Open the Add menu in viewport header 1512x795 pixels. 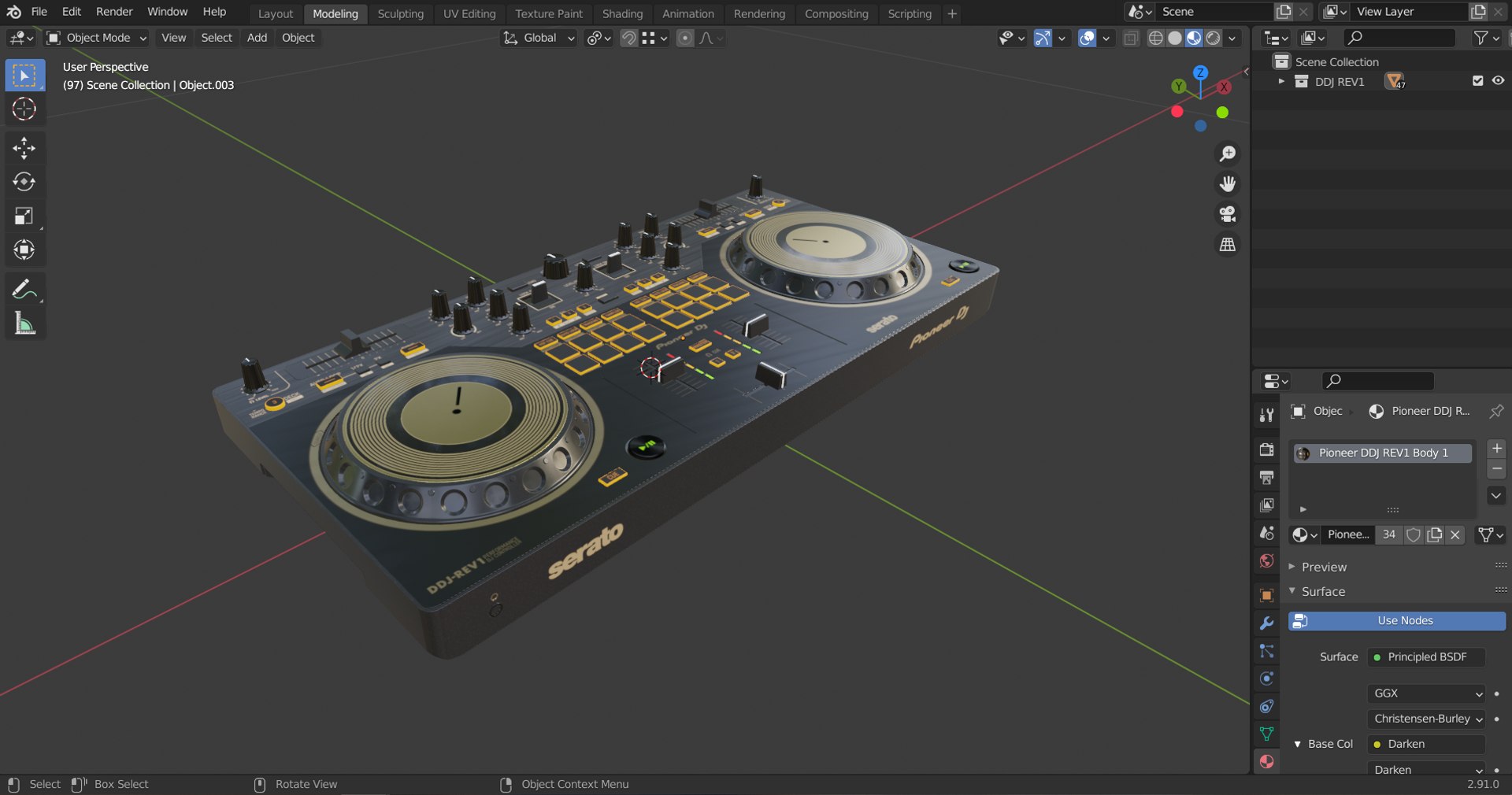coord(257,38)
